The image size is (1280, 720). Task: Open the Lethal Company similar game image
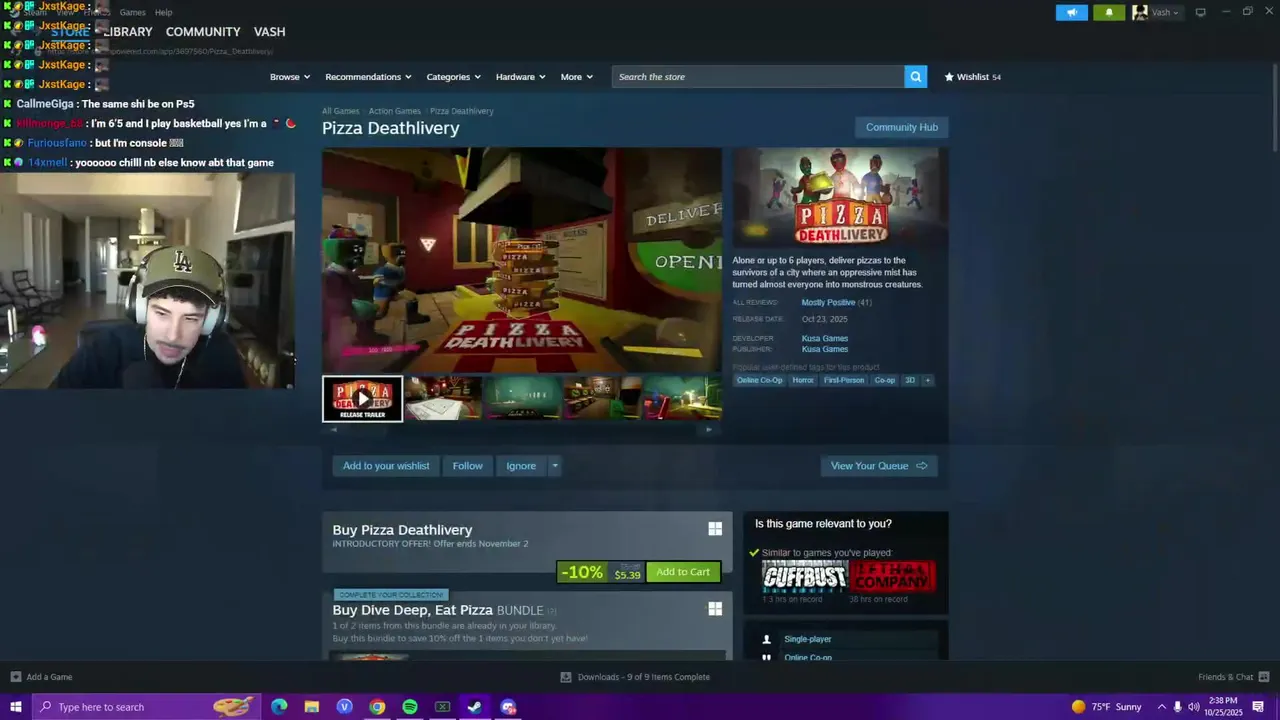pos(892,576)
